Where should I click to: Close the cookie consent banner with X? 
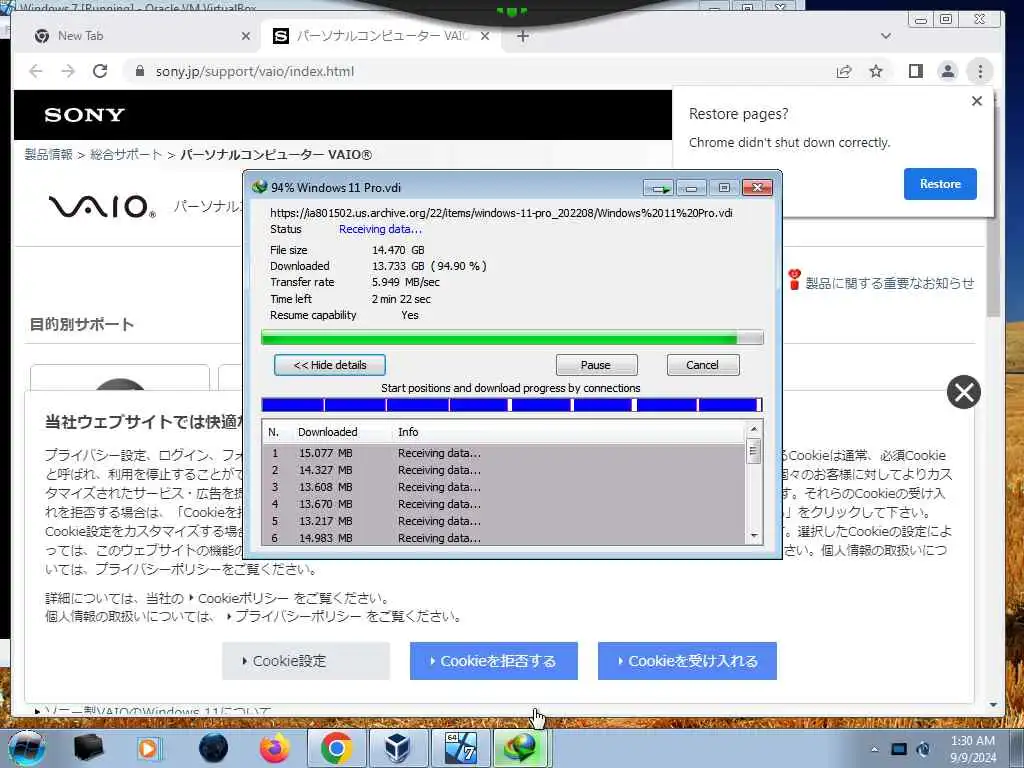(x=963, y=392)
